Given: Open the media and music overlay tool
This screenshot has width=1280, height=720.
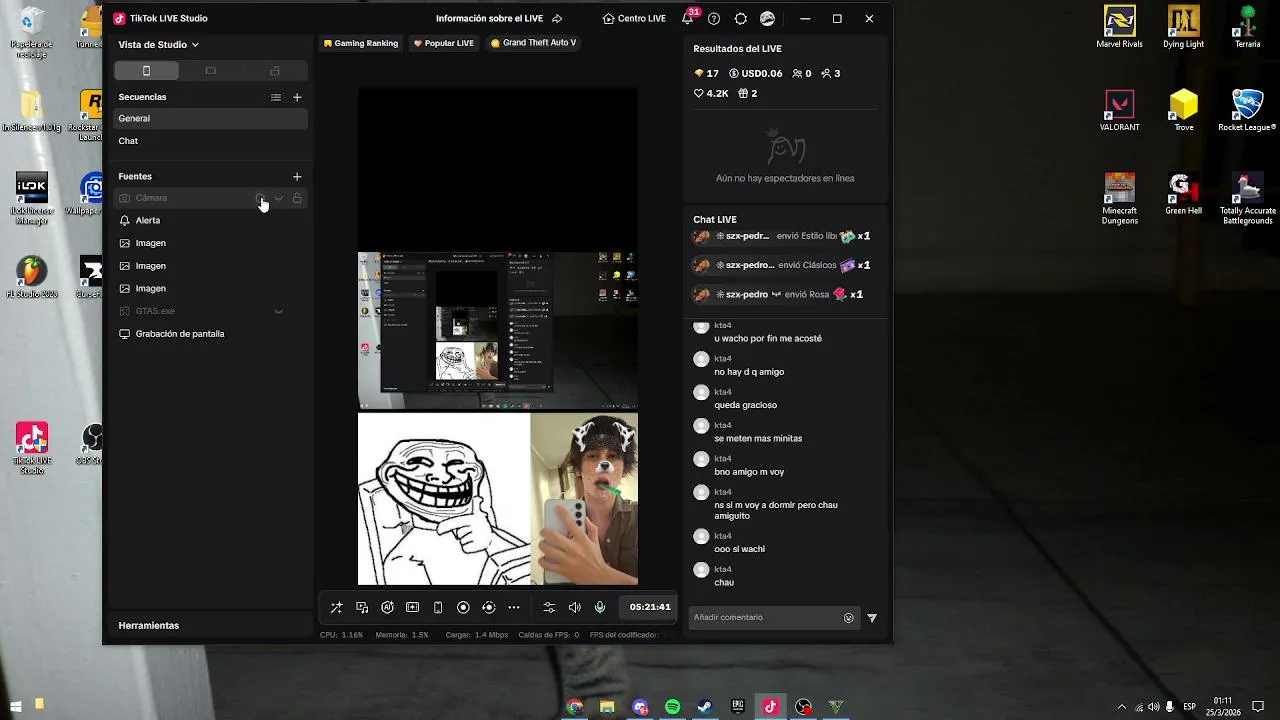Looking at the screenshot, I should point(362,607).
